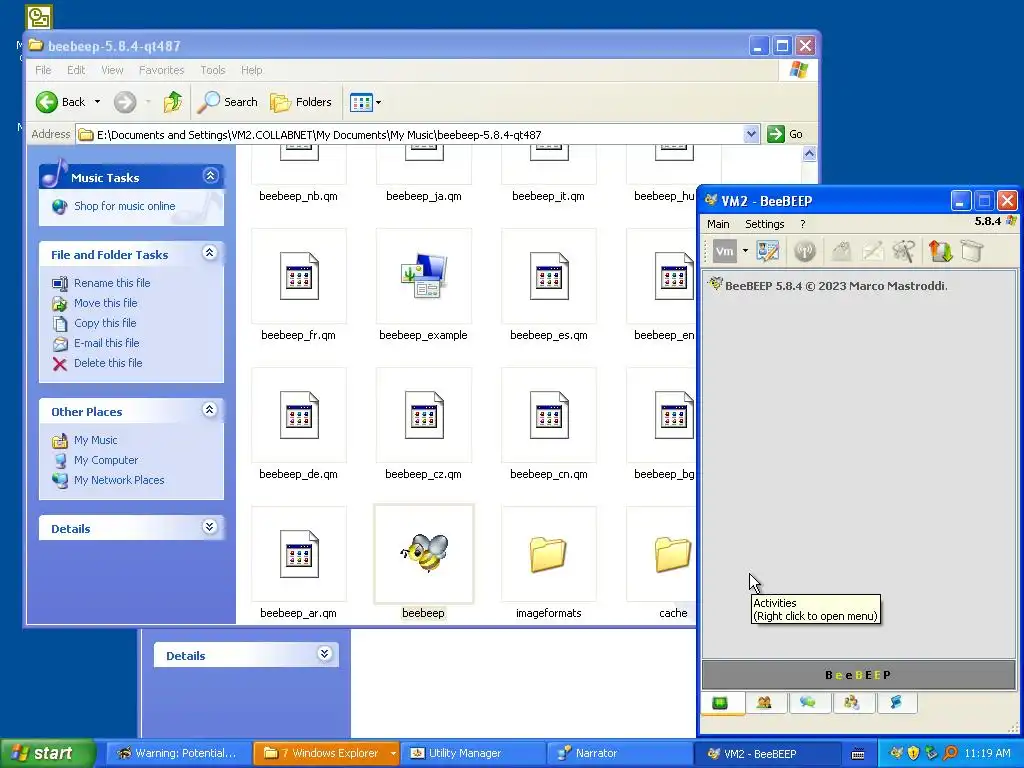Switch to the green activities tab in BeeBEEP
Screen dimensions: 1024x768
[x=720, y=703]
